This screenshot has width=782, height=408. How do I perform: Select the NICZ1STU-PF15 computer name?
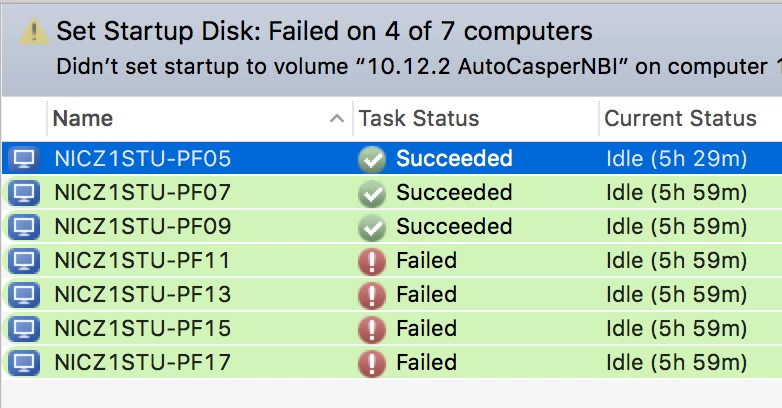[x=142, y=329]
